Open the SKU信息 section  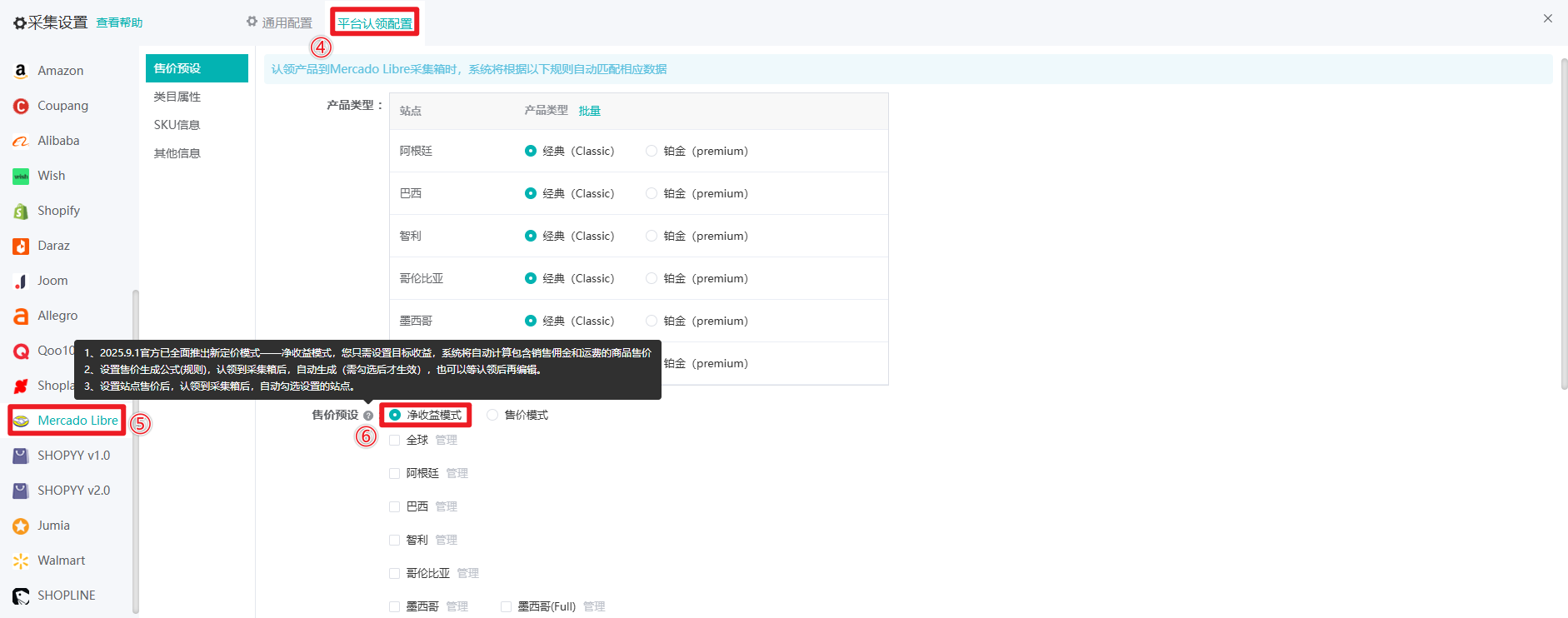pos(177,125)
